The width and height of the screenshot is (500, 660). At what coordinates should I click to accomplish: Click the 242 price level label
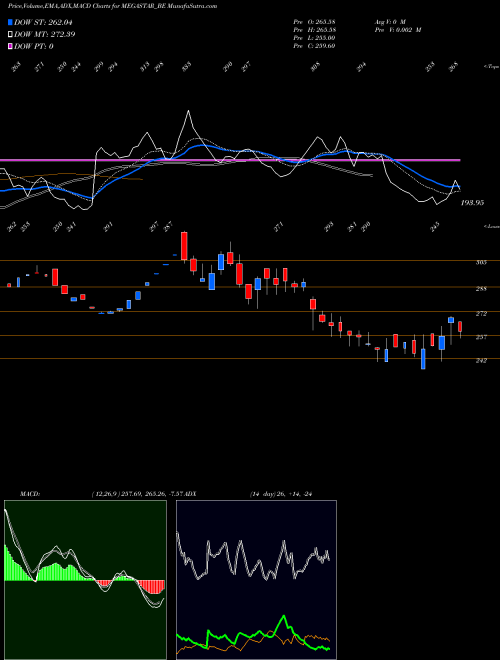(x=481, y=361)
